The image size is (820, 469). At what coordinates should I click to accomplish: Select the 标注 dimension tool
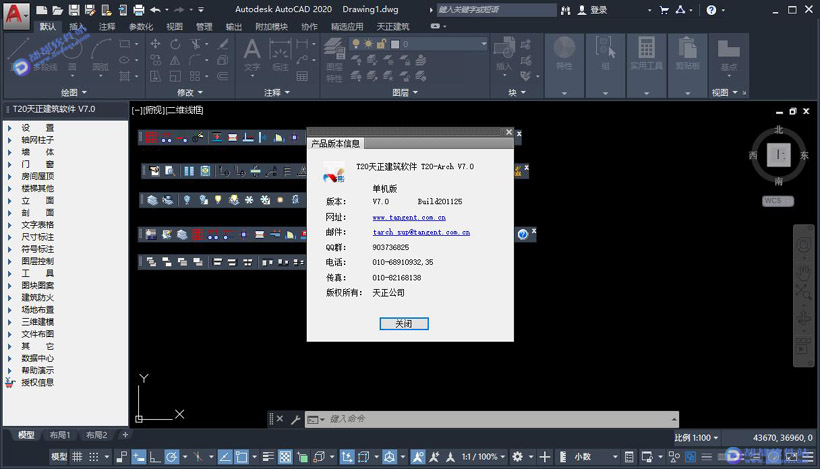pyautogui.click(x=280, y=55)
